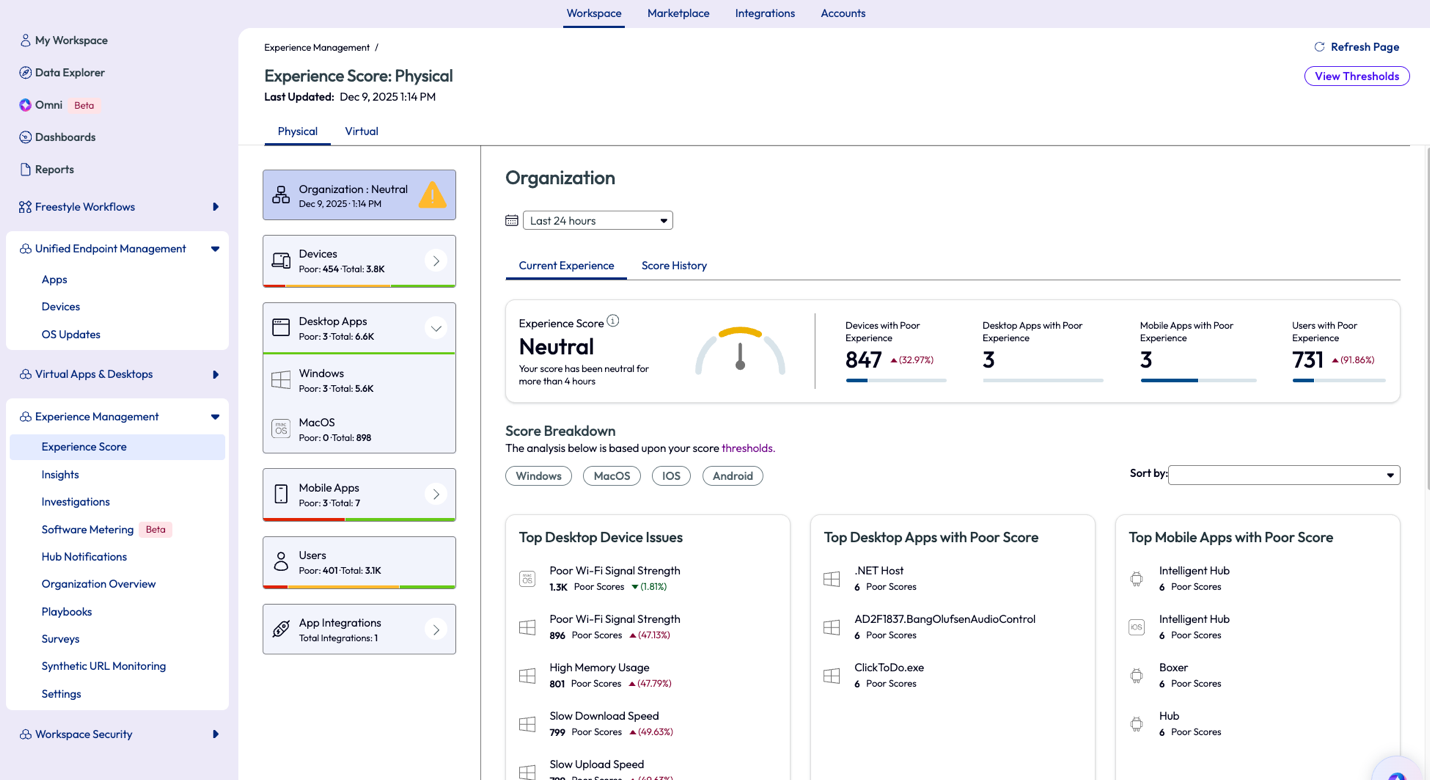Toggle the Windows filter chip
Screen dimensions: 1430x780
tap(538, 476)
